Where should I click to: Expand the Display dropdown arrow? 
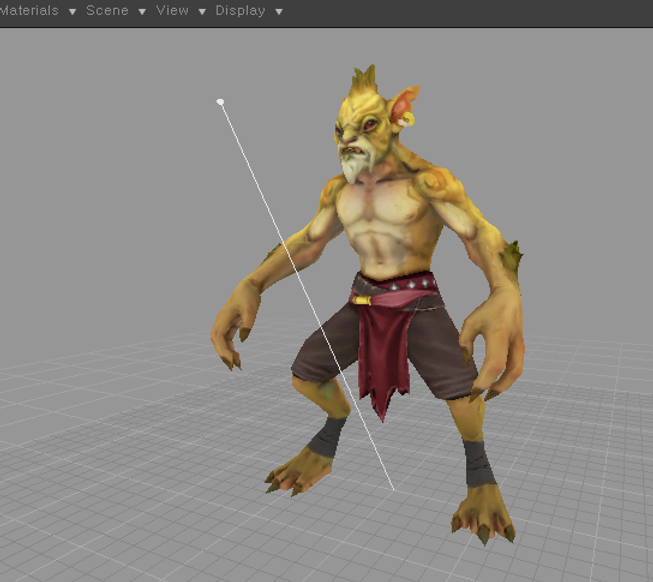pos(279,12)
